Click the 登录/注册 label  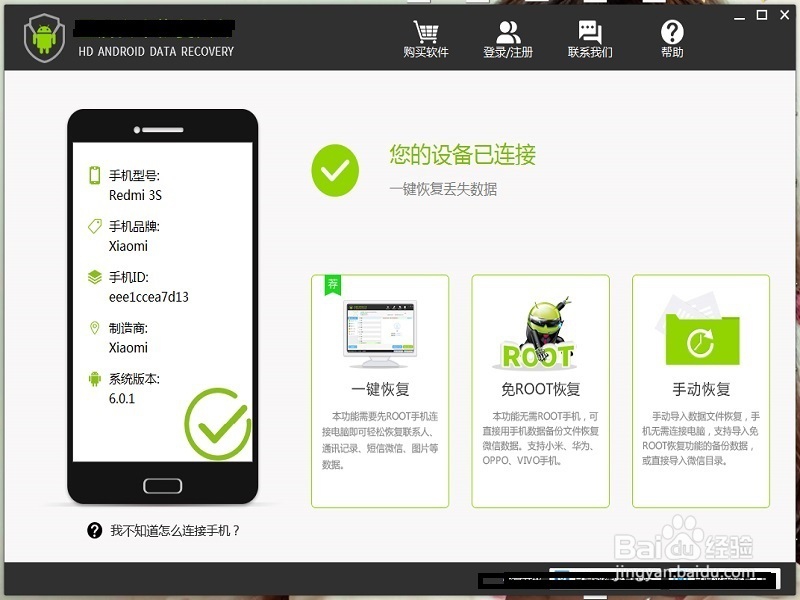pos(508,52)
